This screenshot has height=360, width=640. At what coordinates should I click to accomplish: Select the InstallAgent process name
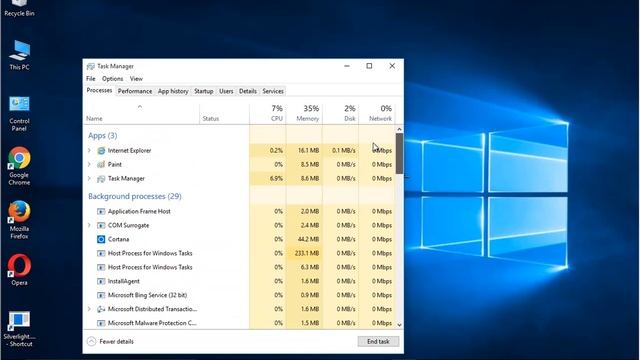tap(124, 281)
